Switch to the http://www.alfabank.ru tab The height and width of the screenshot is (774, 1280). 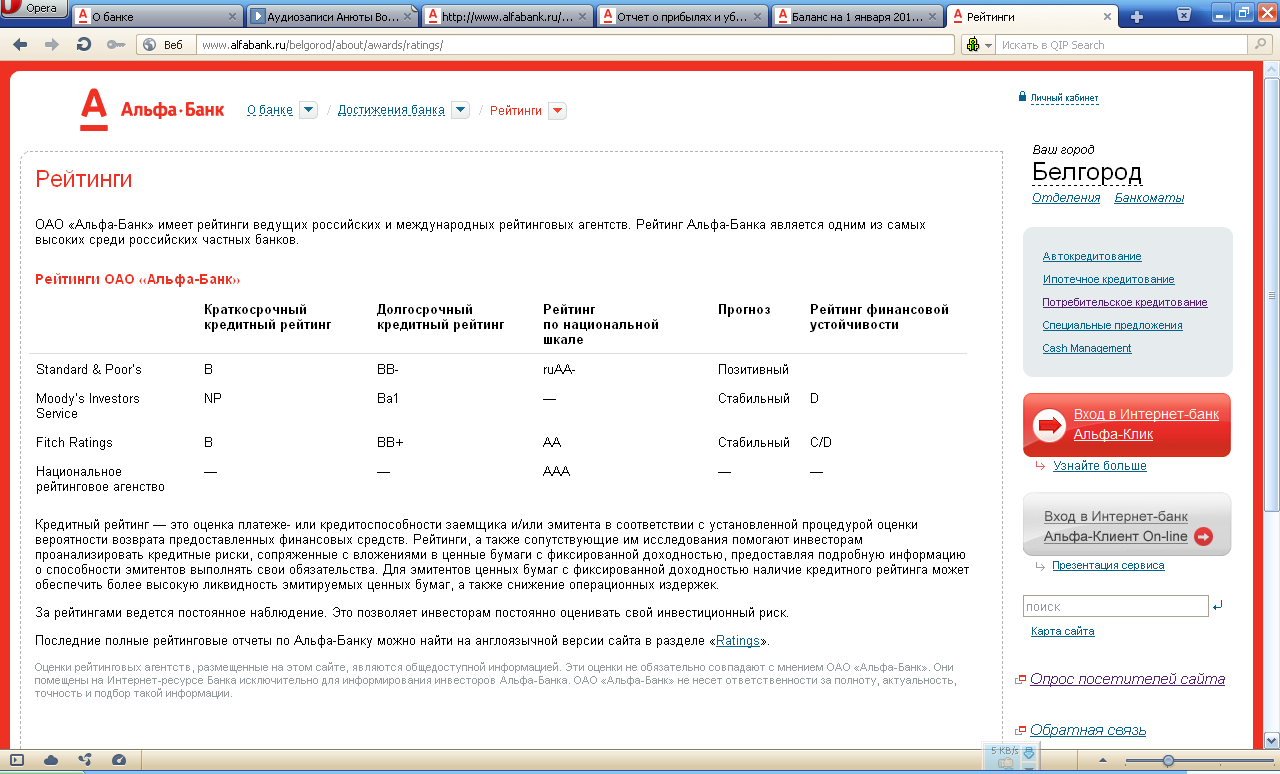point(507,17)
